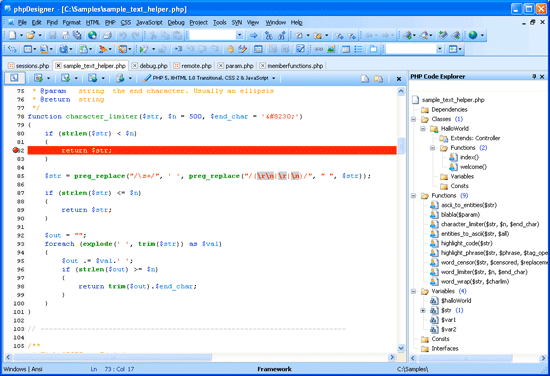Expand the $str variable node
Screen dimensions: 550x376
coord(423,310)
